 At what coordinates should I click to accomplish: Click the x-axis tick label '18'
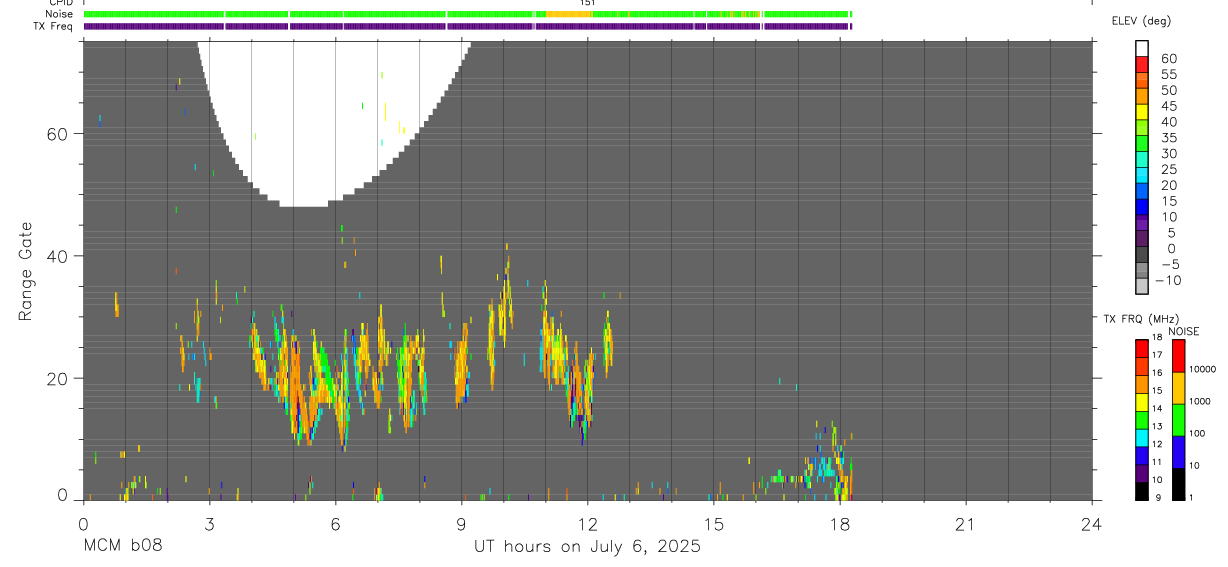point(840,524)
